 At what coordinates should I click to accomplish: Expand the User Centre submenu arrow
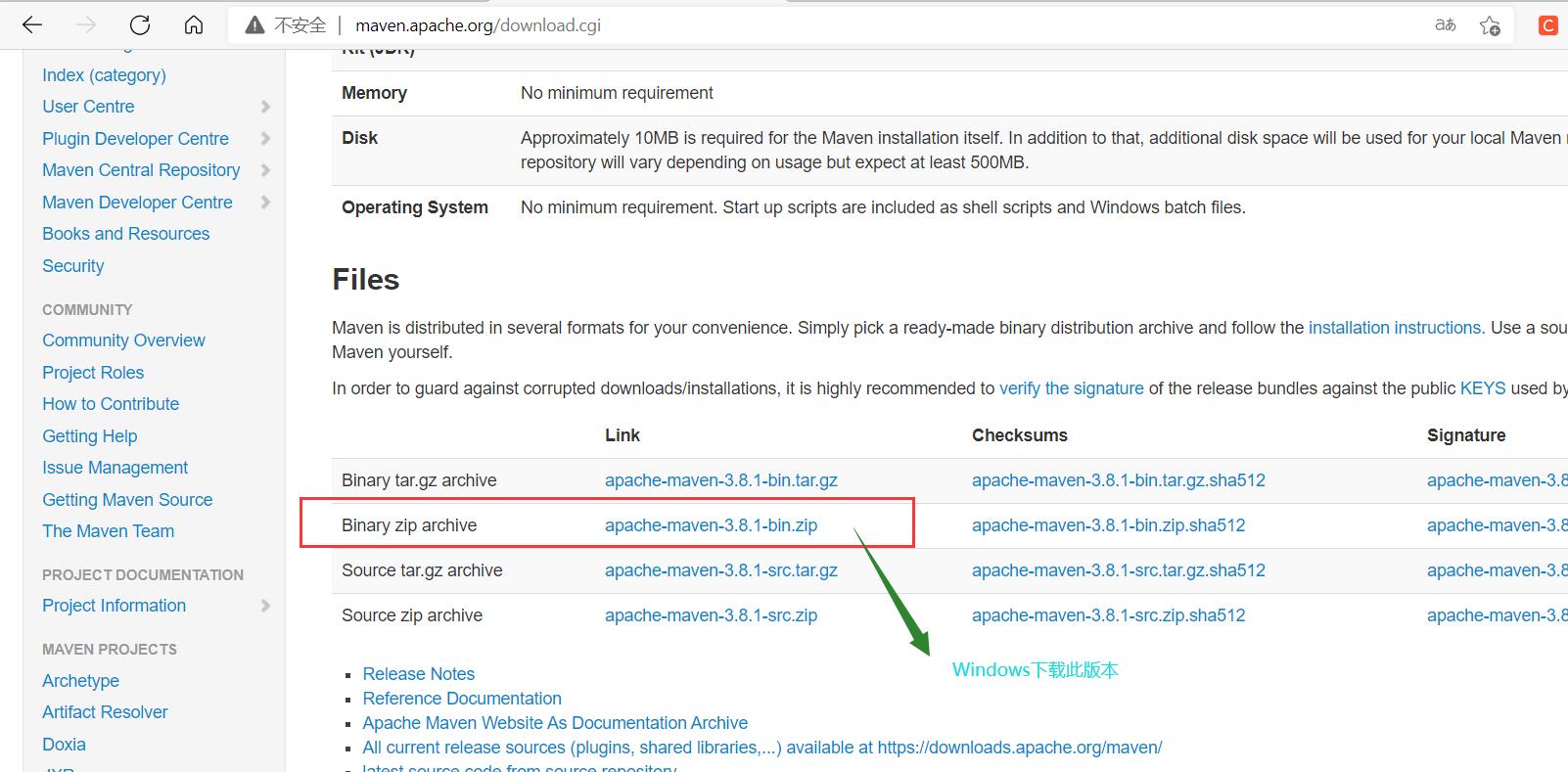265,107
